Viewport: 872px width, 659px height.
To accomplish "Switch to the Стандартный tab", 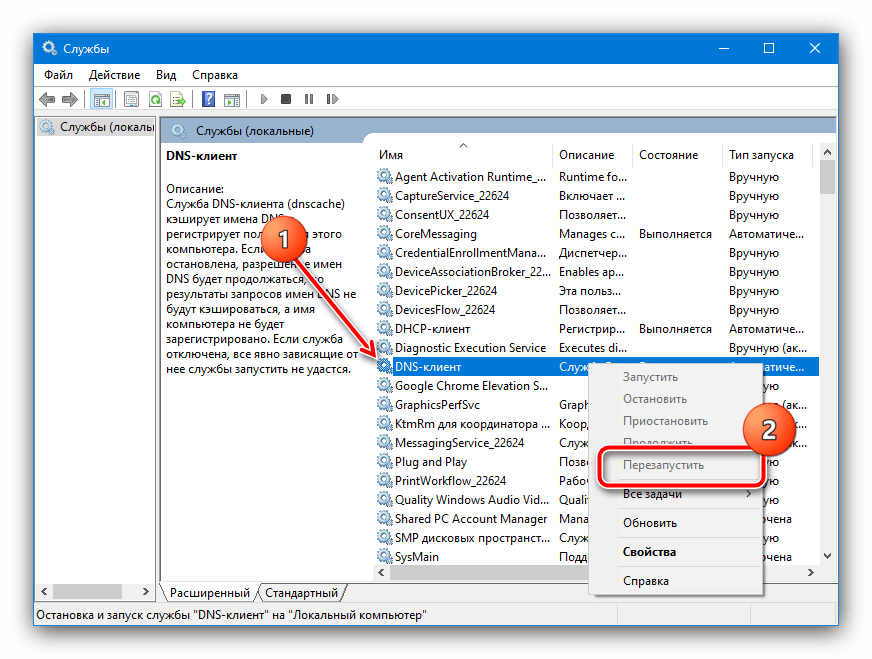I will (x=301, y=593).
